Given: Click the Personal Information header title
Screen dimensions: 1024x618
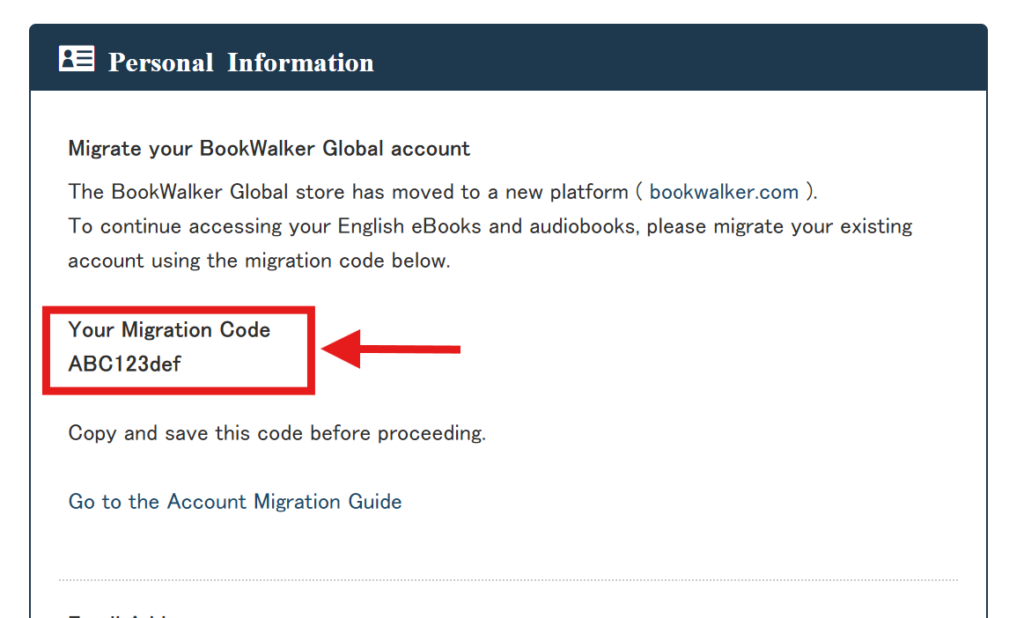Looking at the screenshot, I should pos(241,62).
